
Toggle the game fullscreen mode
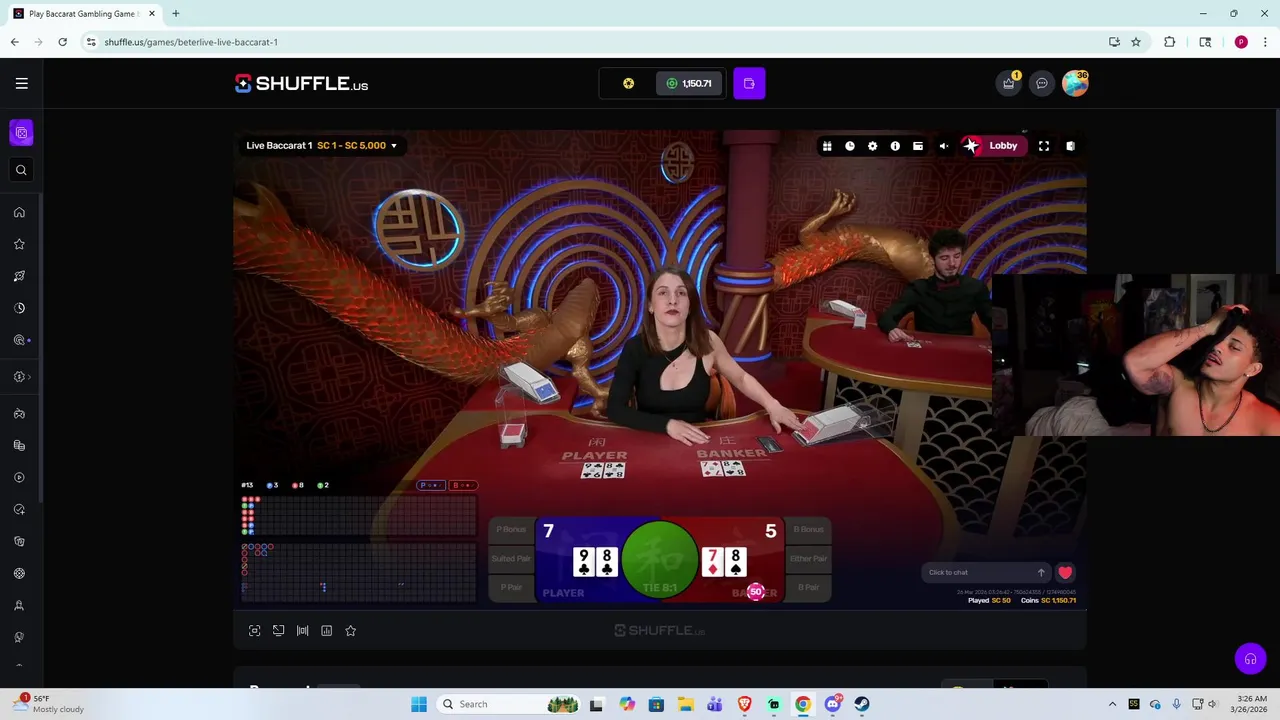(1044, 147)
